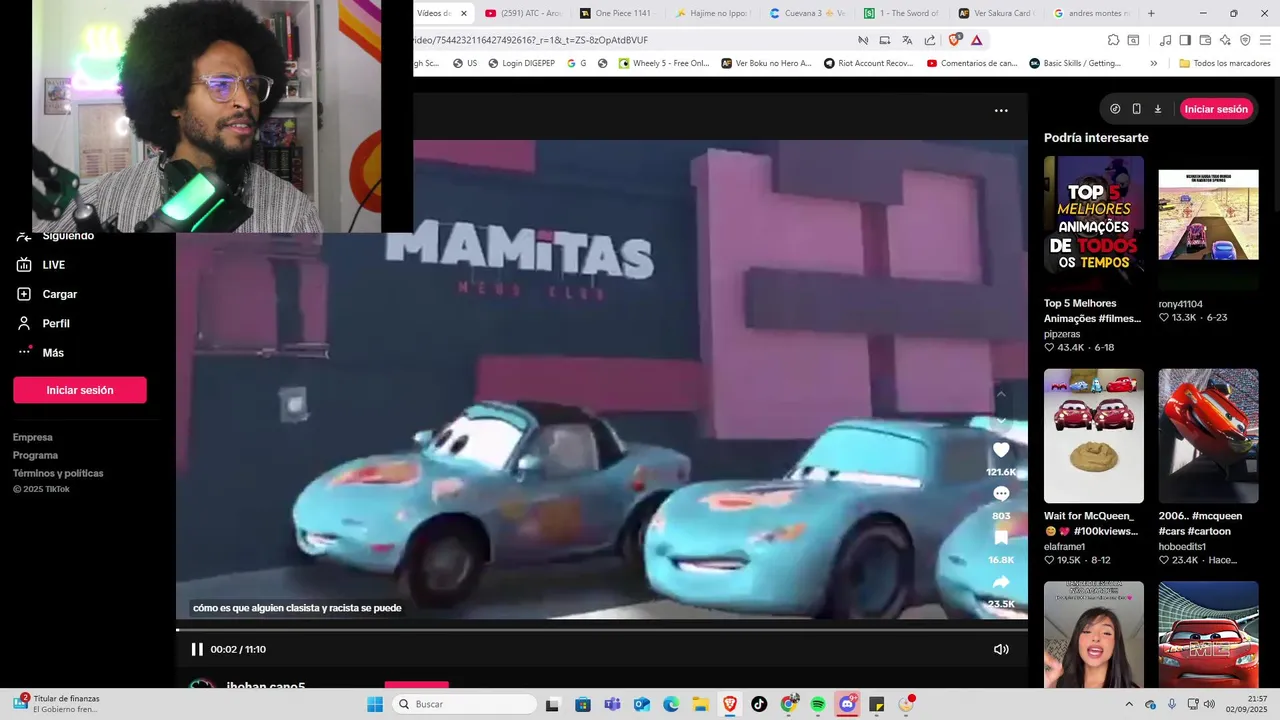Open the Todos los marcadores folder
Viewport: 1280px width, 720px height.
pos(1225,63)
